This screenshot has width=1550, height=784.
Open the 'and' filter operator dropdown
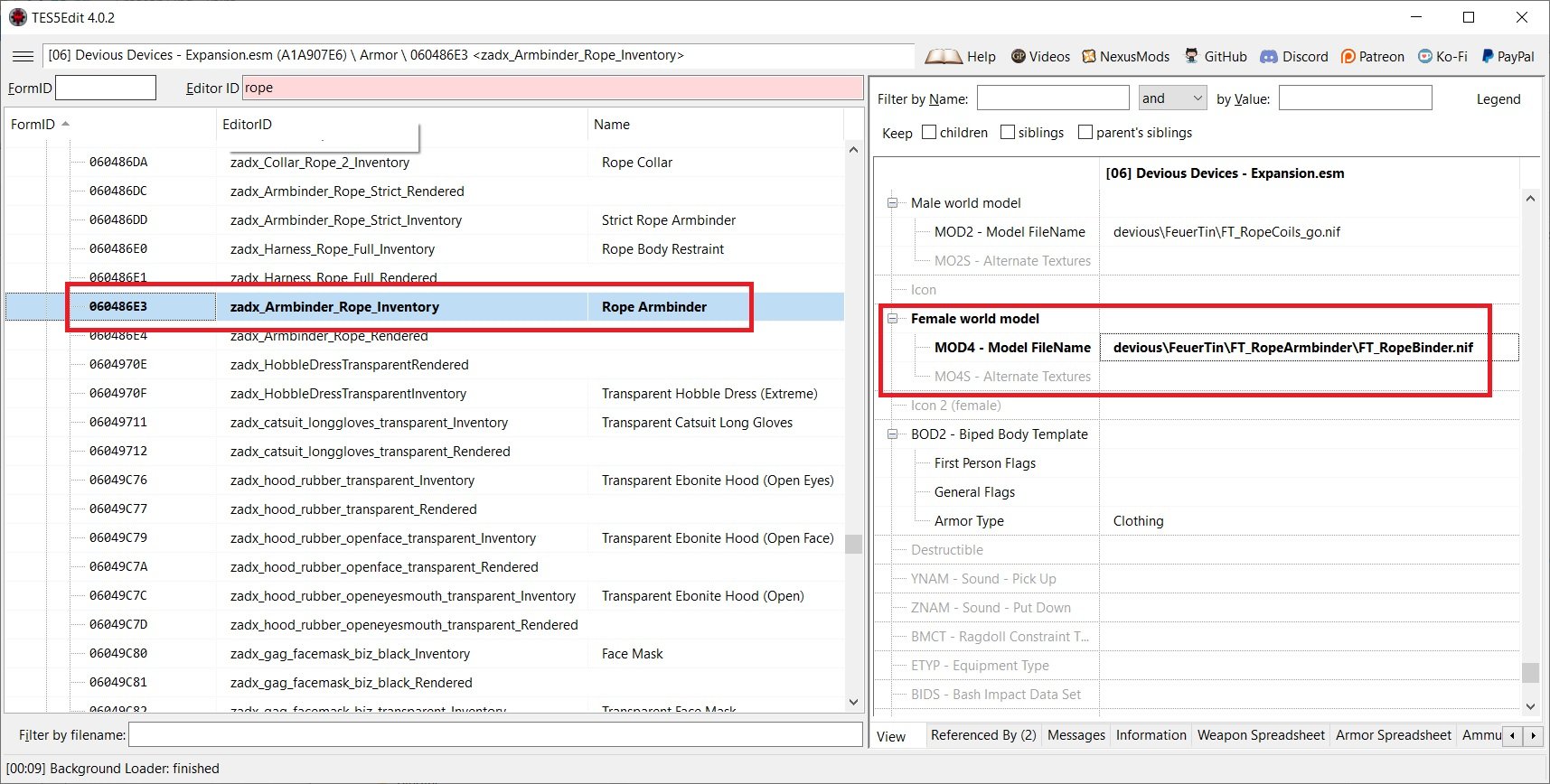(x=1172, y=98)
